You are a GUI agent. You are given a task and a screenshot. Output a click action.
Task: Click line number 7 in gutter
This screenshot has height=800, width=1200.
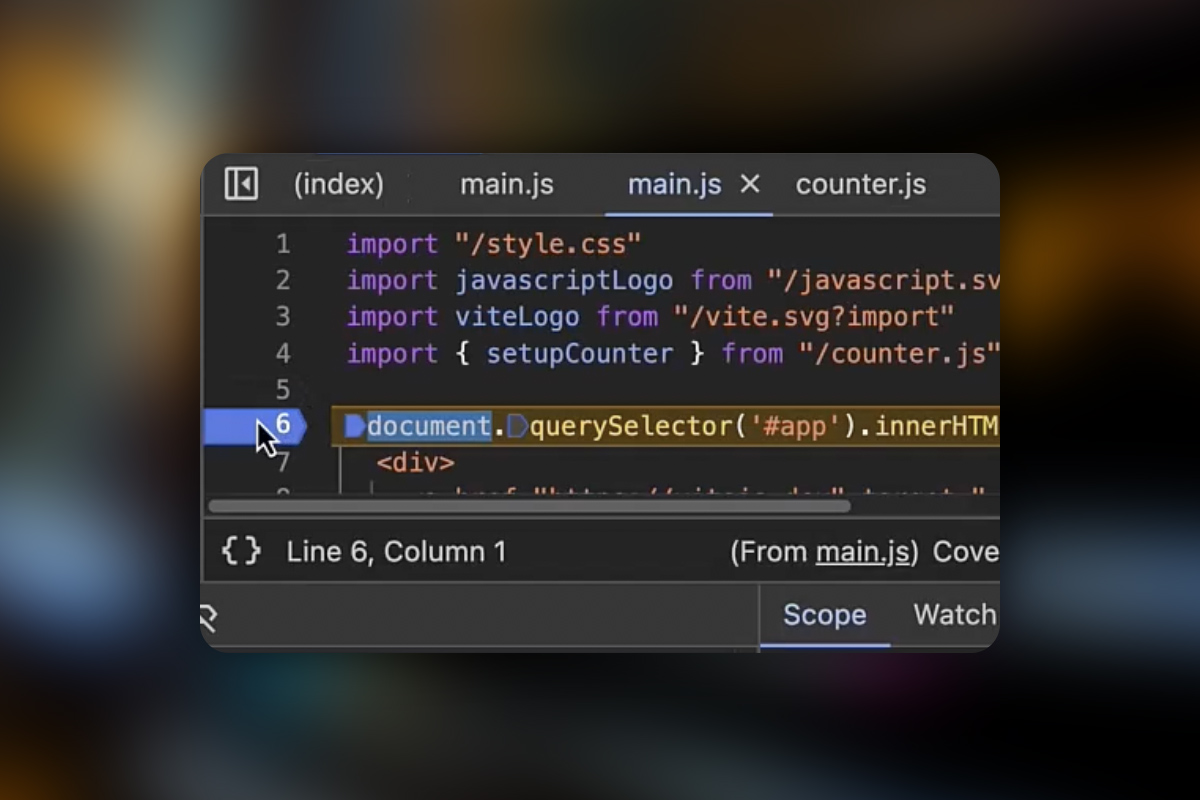pyautogui.click(x=283, y=462)
